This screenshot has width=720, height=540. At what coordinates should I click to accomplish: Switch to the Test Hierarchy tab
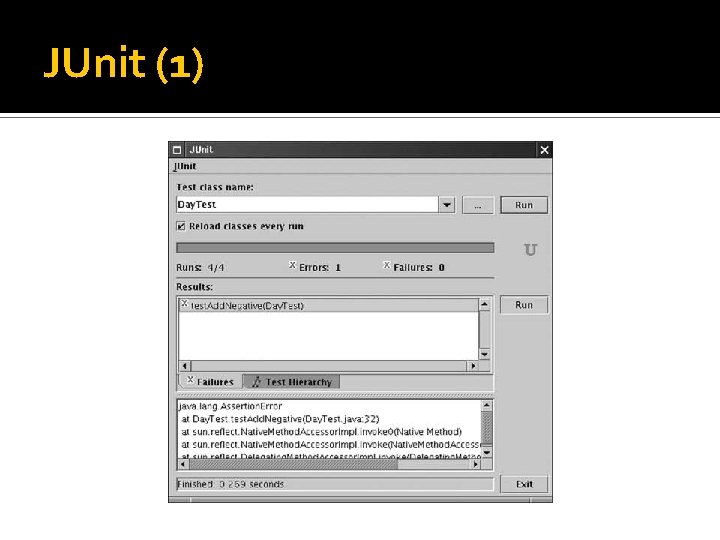[x=292, y=382]
